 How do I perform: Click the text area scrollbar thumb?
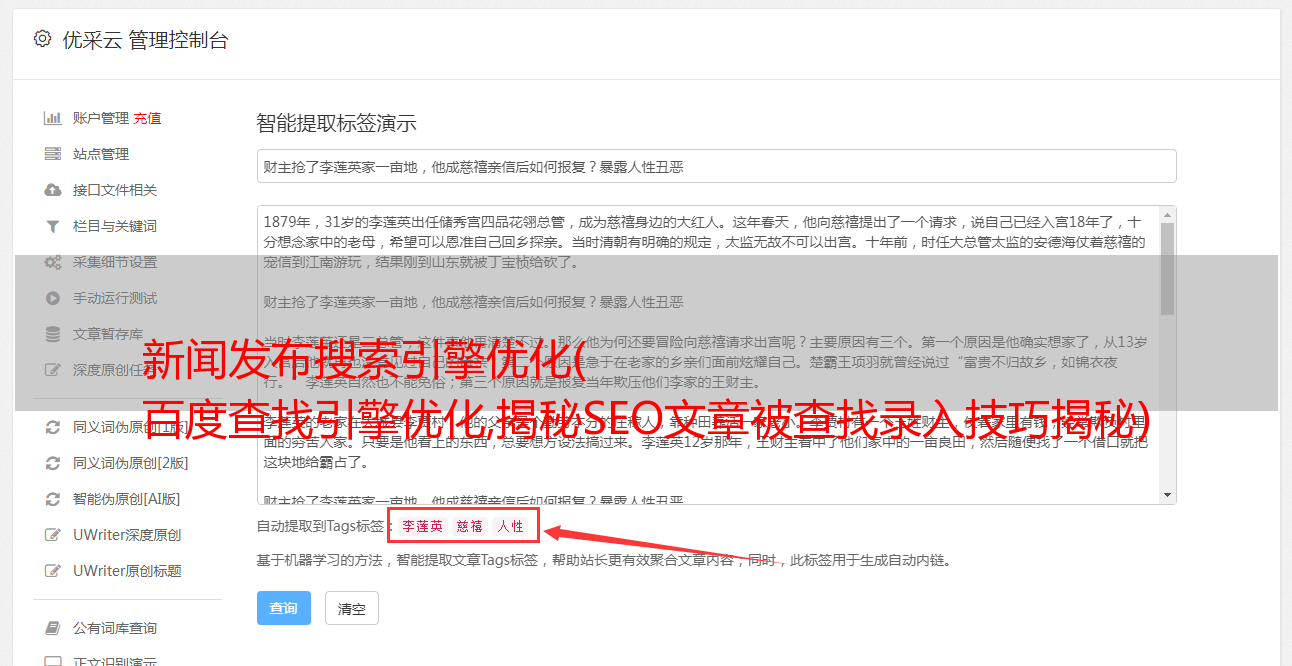point(1167,269)
